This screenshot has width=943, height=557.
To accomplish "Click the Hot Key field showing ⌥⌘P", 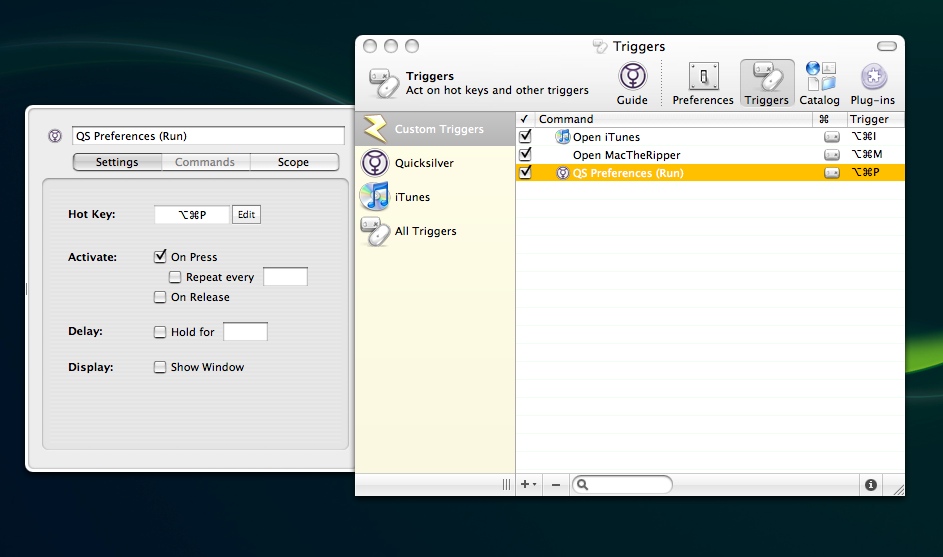I will point(192,215).
